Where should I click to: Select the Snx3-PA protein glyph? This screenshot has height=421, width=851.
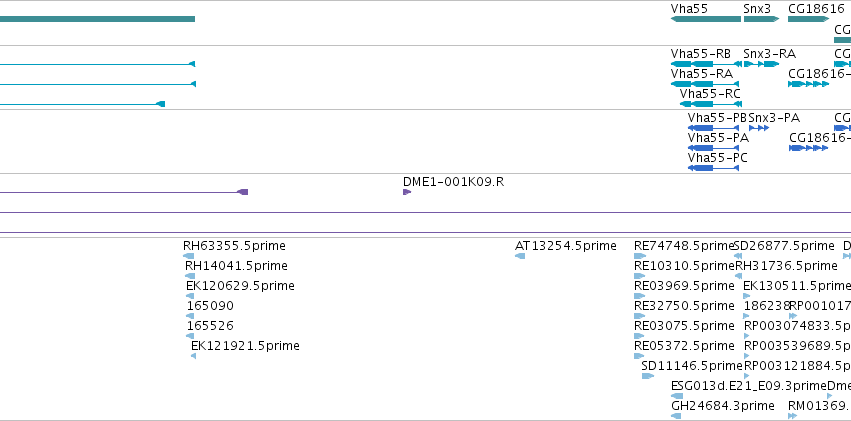coord(759,128)
